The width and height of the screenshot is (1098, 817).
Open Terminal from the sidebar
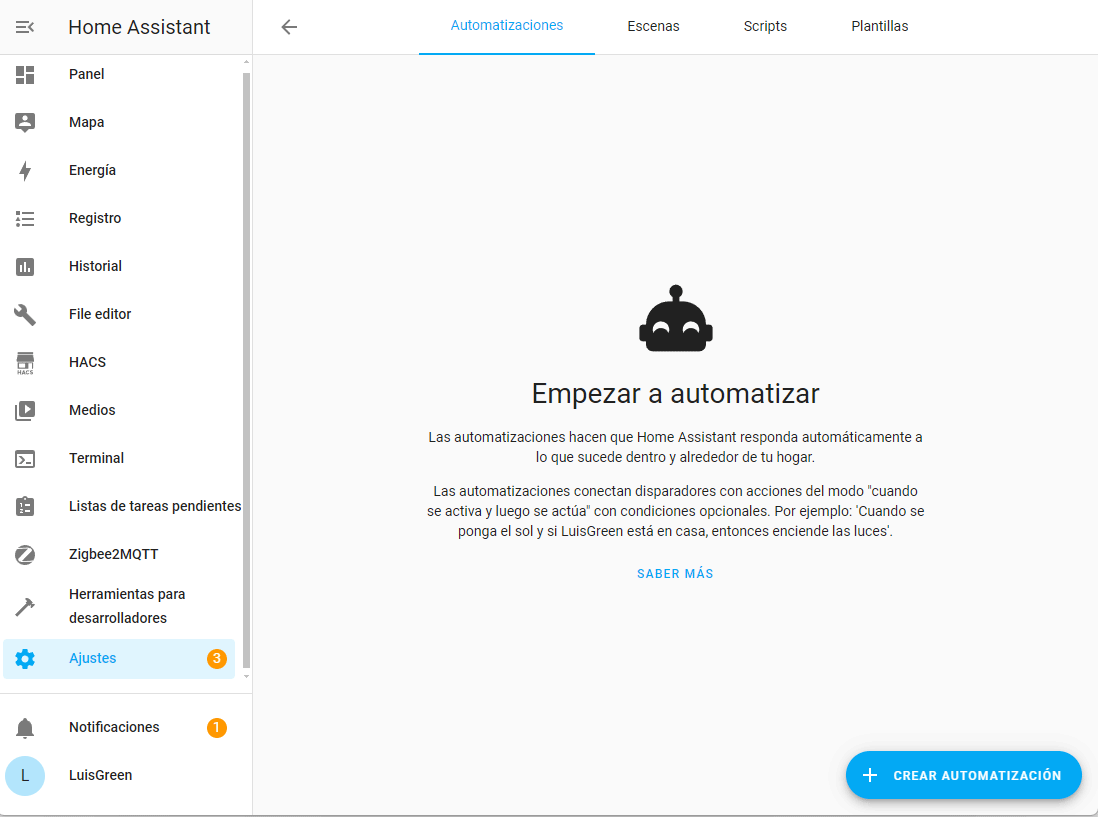(x=119, y=459)
